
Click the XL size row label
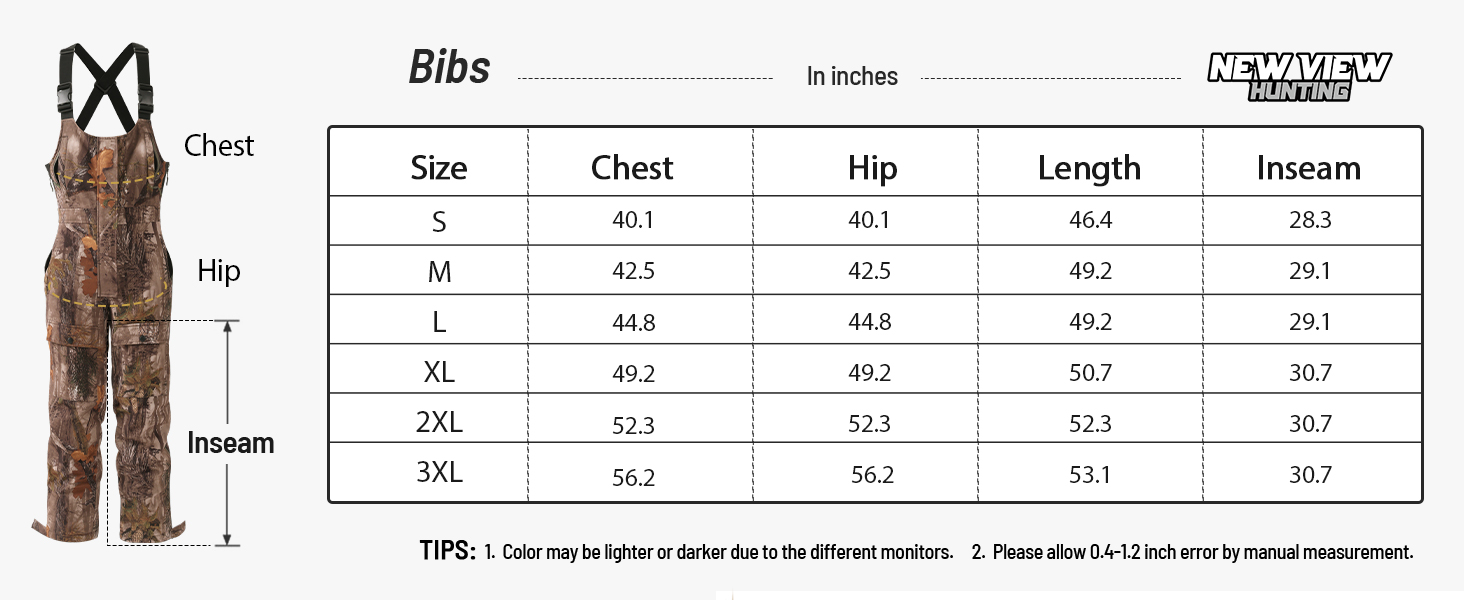click(x=439, y=372)
